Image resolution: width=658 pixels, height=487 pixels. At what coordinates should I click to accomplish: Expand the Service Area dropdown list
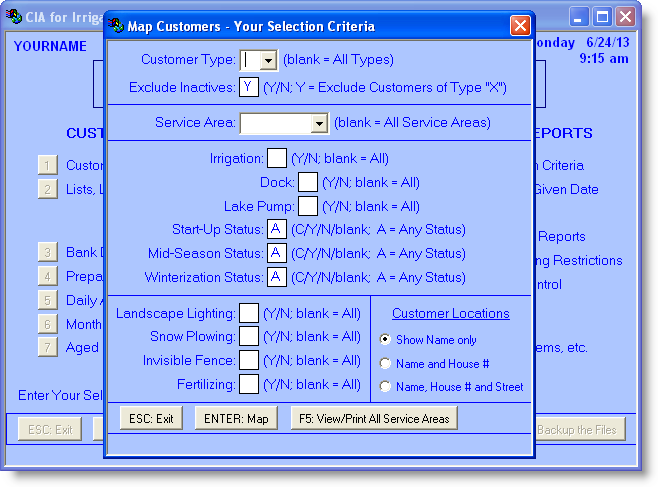pyautogui.click(x=319, y=123)
